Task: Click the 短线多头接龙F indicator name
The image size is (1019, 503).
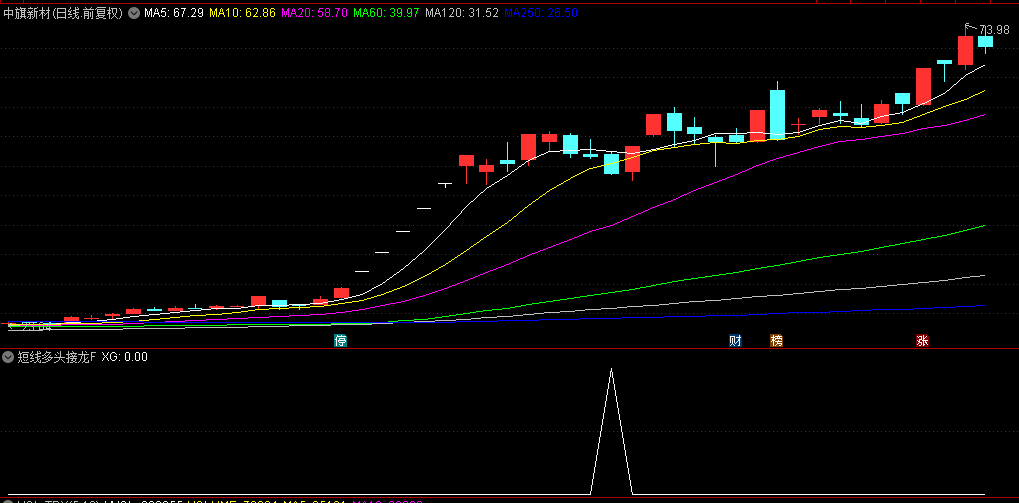Action: [57, 357]
